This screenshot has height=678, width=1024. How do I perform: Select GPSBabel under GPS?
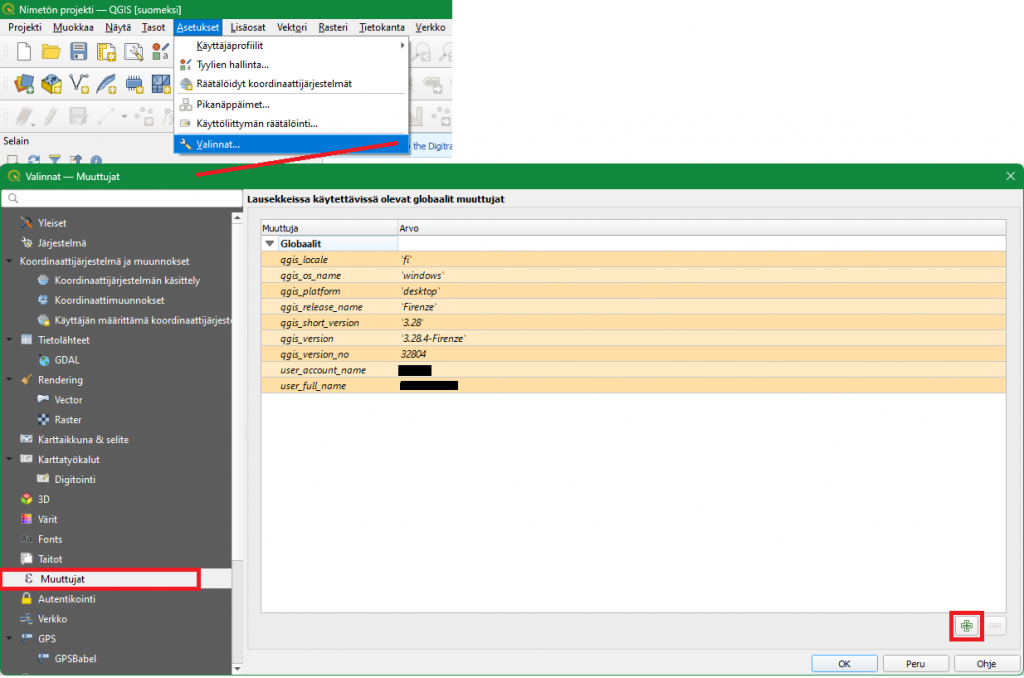pos(76,659)
